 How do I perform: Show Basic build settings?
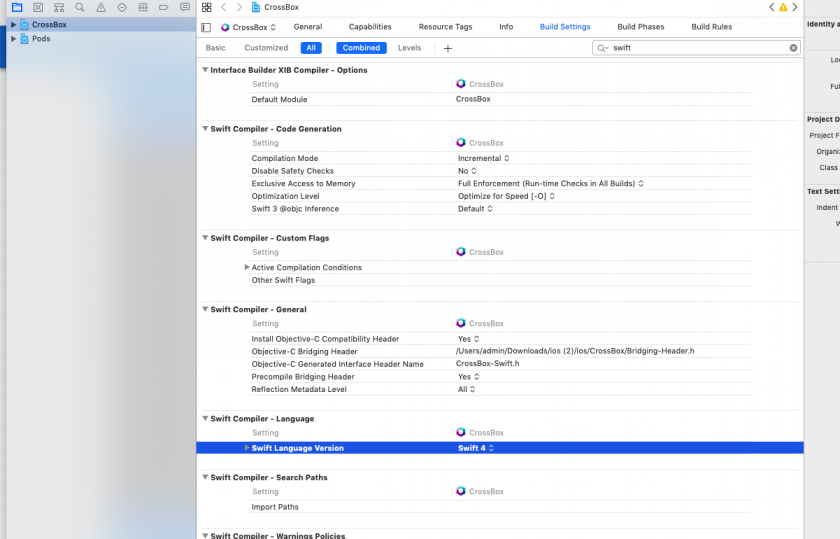(x=215, y=48)
